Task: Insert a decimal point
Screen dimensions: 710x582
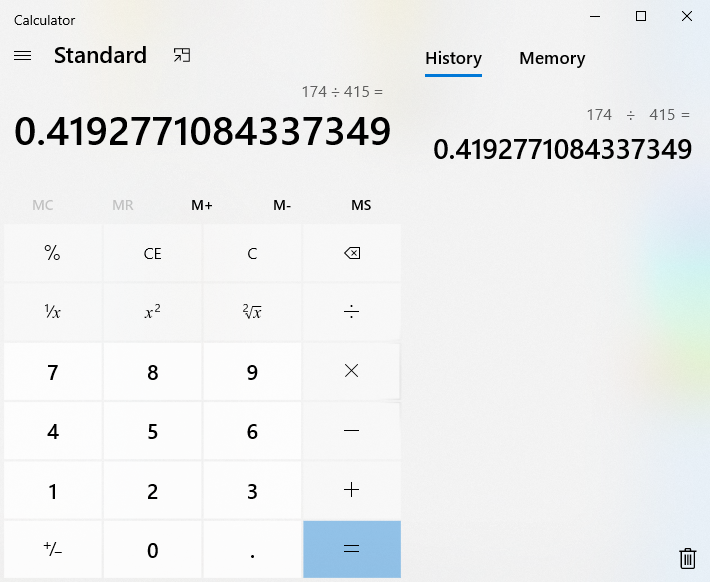Action: pos(252,549)
